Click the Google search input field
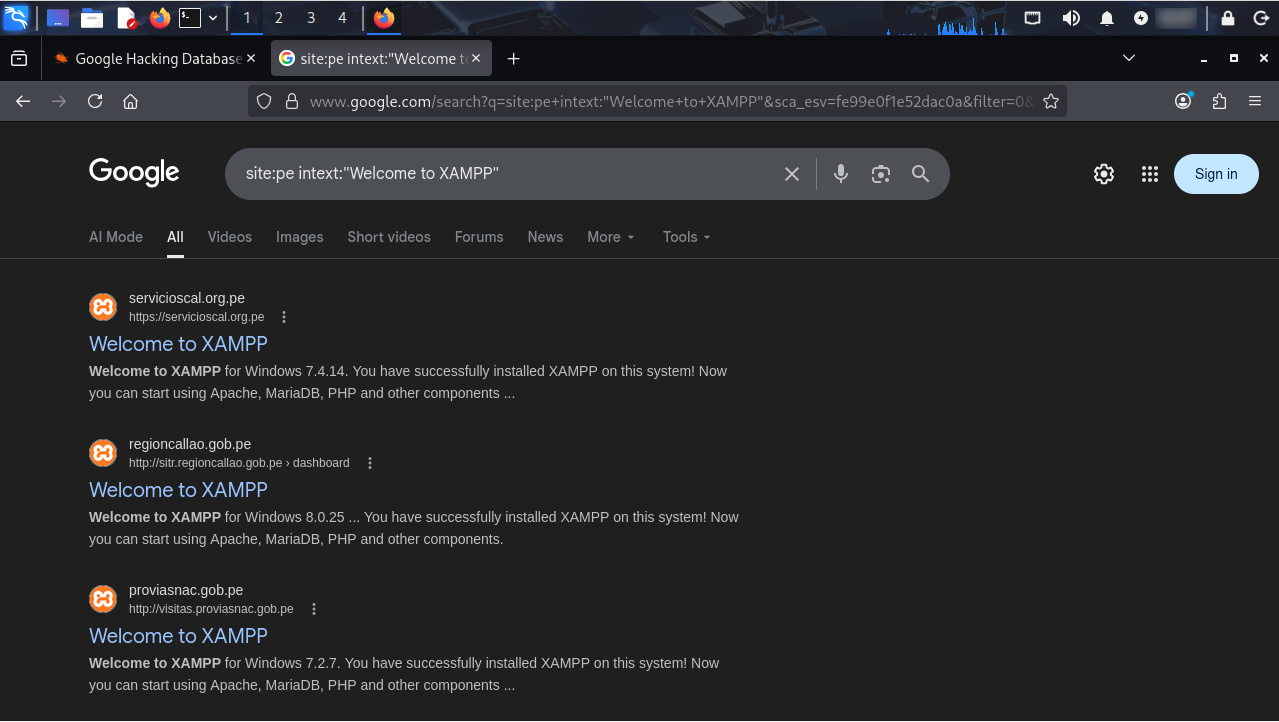The height and width of the screenshot is (722, 1279). 500,174
